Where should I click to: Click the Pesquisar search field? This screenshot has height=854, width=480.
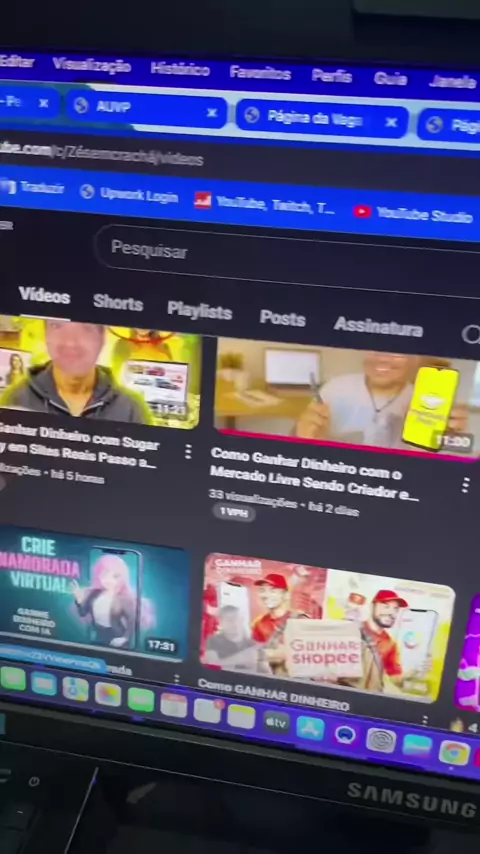click(287, 259)
